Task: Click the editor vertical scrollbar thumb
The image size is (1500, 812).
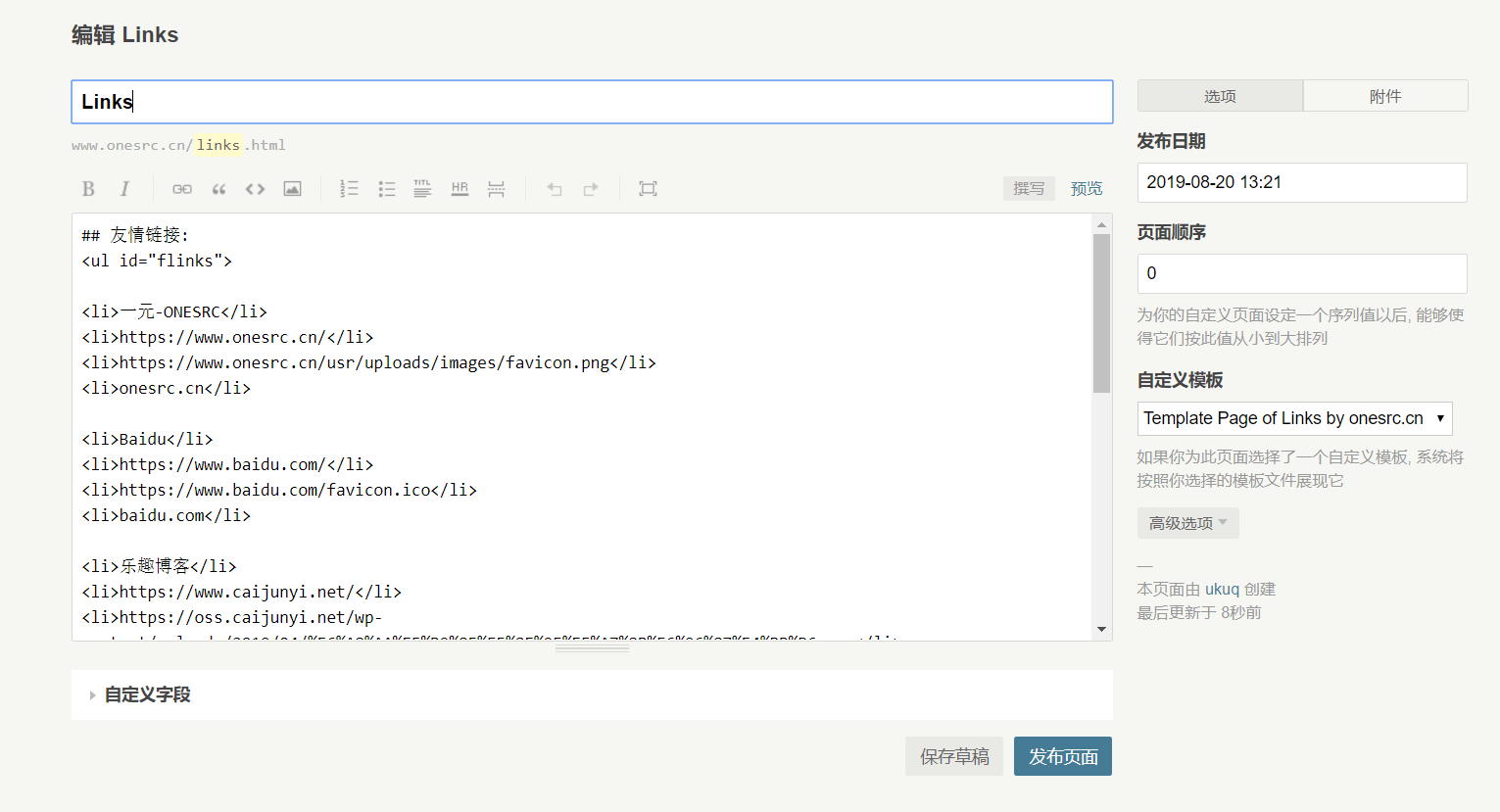Action: [x=1101, y=313]
